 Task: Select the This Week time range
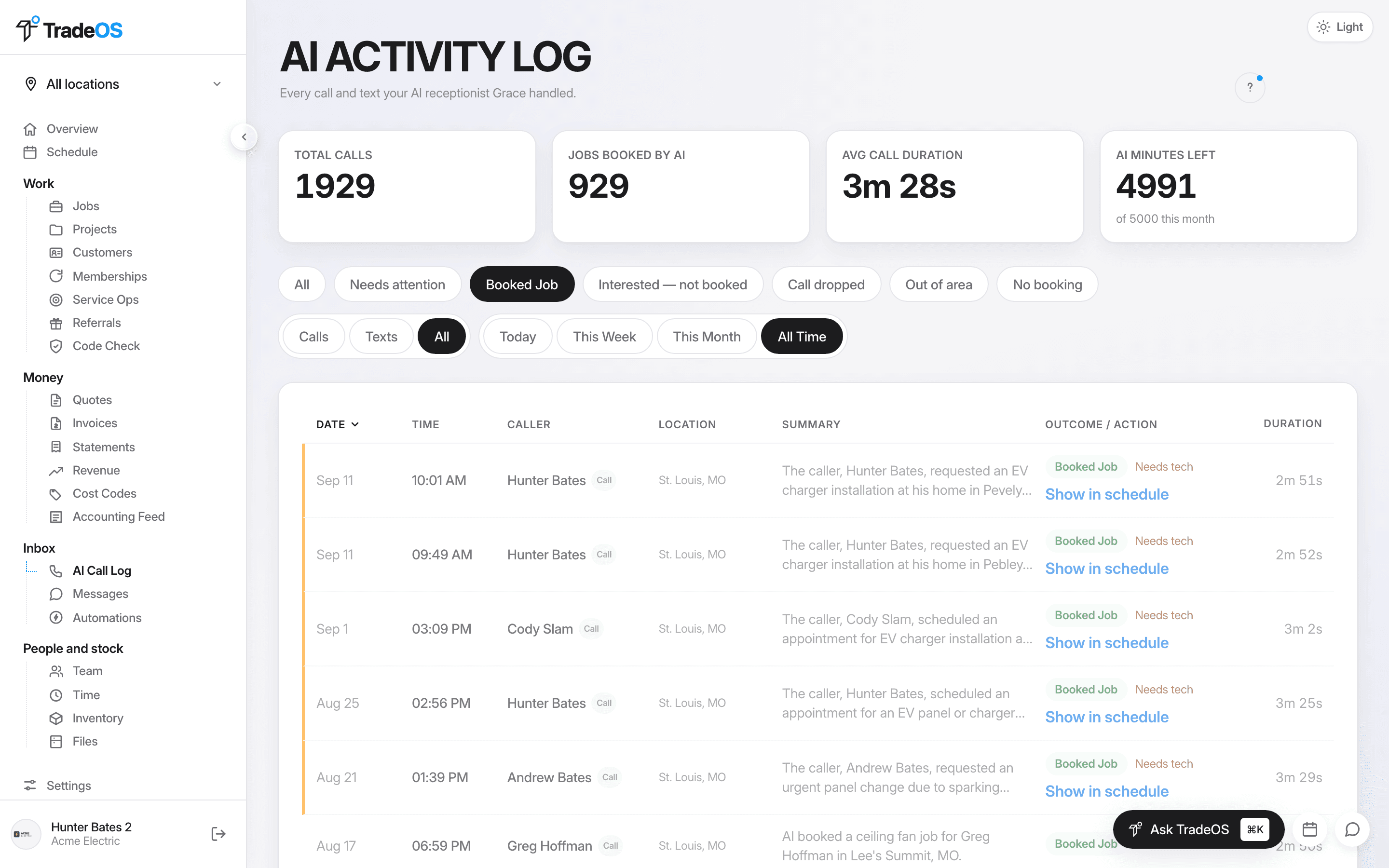pyautogui.click(x=604, y=337)
